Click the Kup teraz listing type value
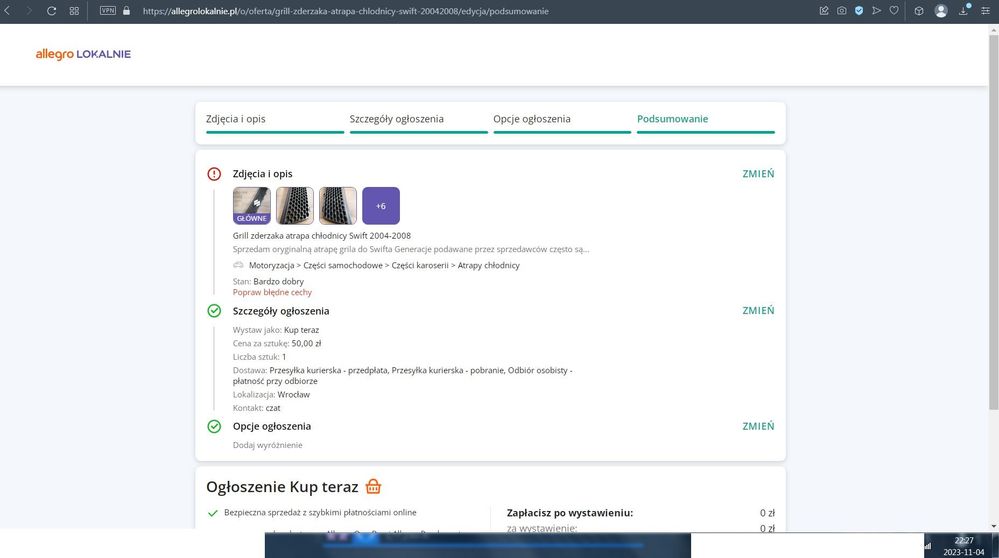The image size is (999, 558). pos(301,330)
